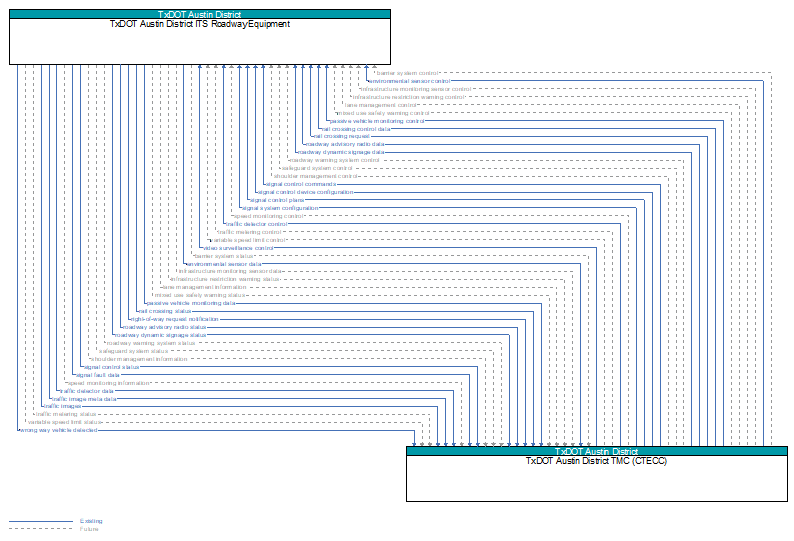Click the 'rail crossing control data' label

(x=356, y=129)
